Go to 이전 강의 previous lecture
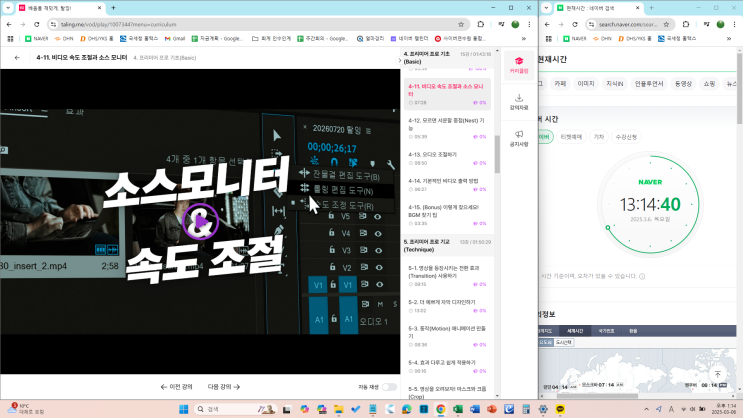The height and width of the screenshot is (418, 743). 176,387
